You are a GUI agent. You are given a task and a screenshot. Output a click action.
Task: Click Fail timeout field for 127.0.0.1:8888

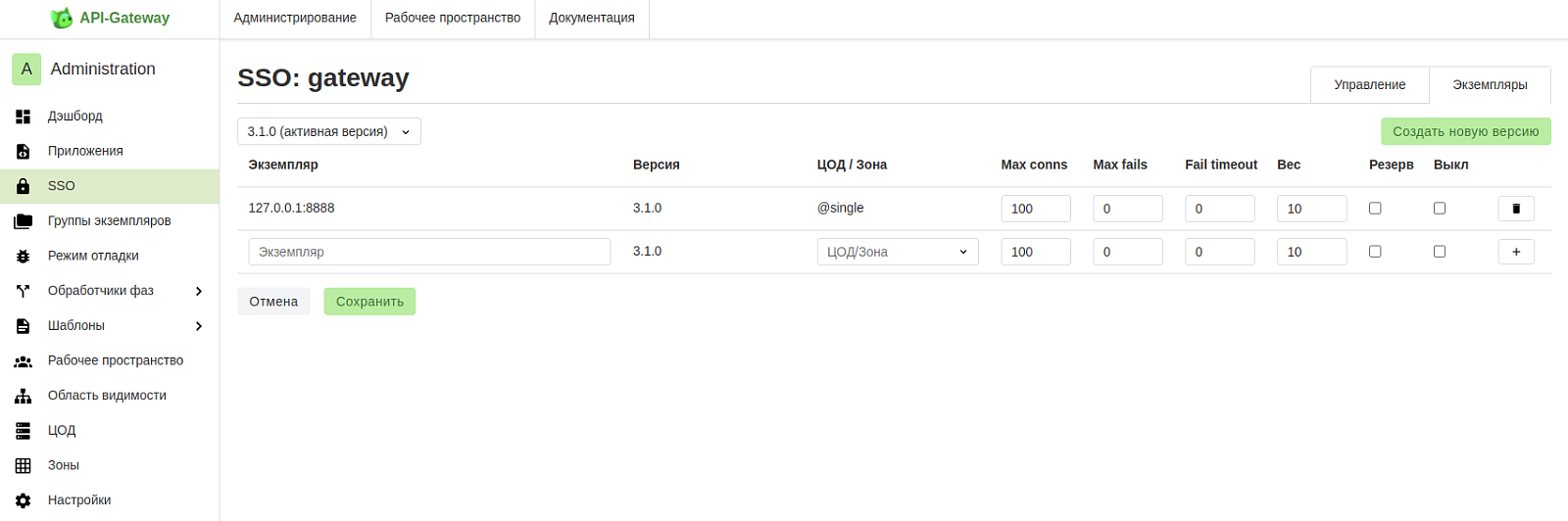click(x=1220, y=209)
